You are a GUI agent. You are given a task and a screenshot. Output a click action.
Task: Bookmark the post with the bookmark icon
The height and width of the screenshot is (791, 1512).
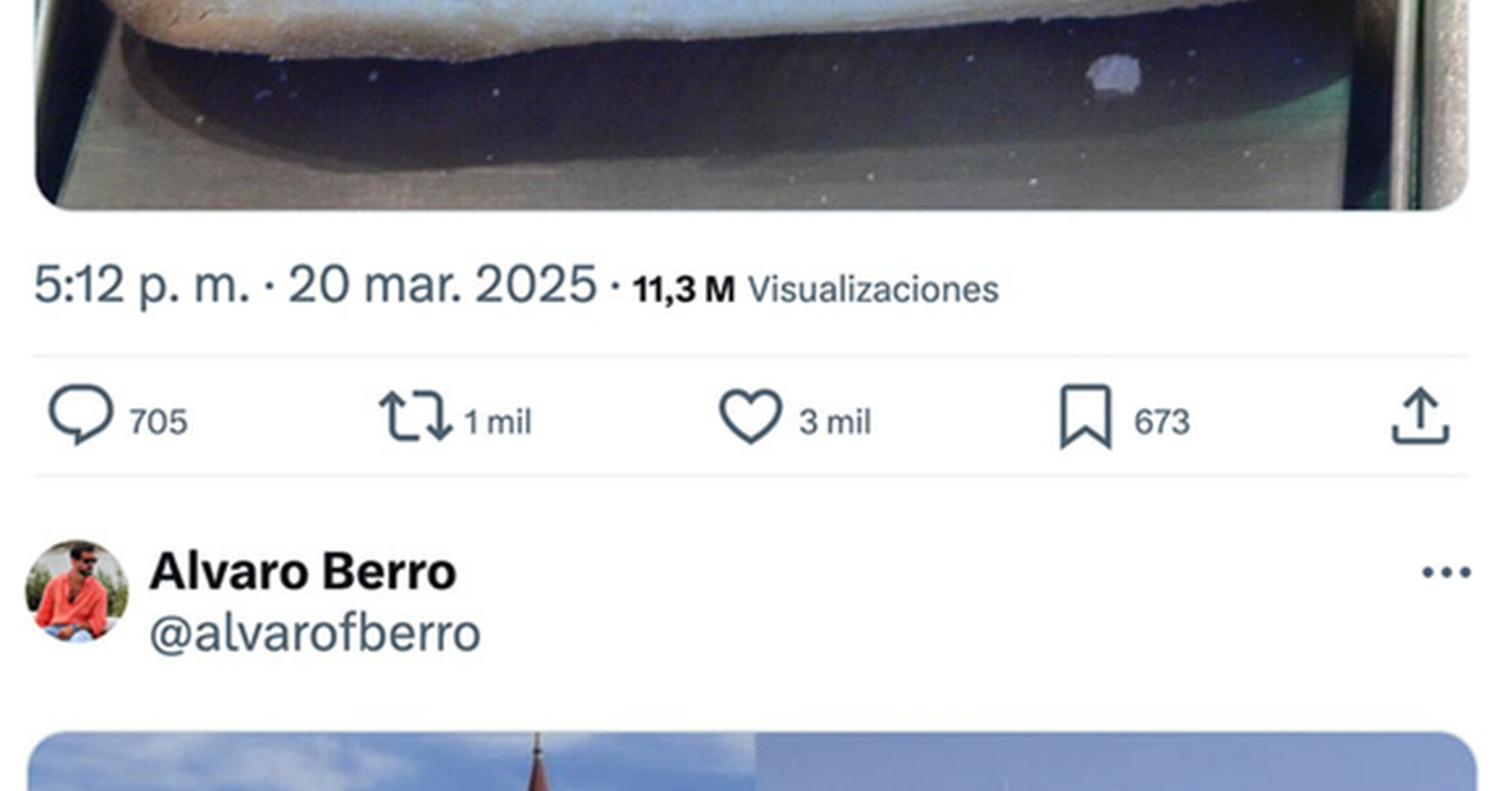point(1086,416)
